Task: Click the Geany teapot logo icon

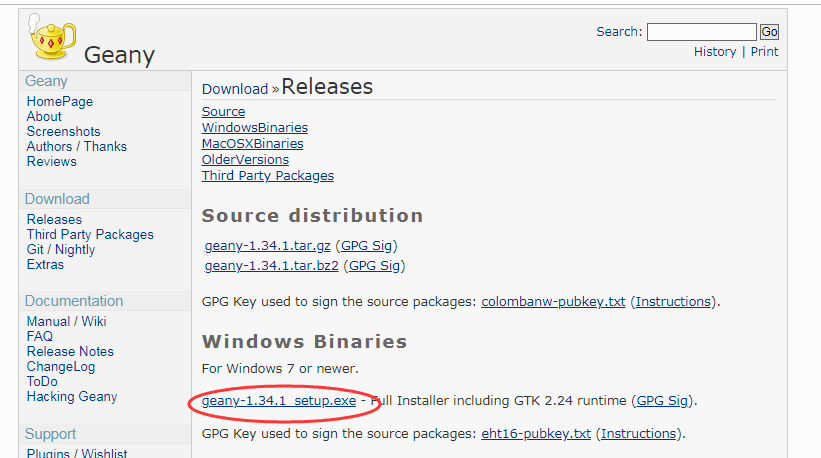Action: tap(52, 37)
